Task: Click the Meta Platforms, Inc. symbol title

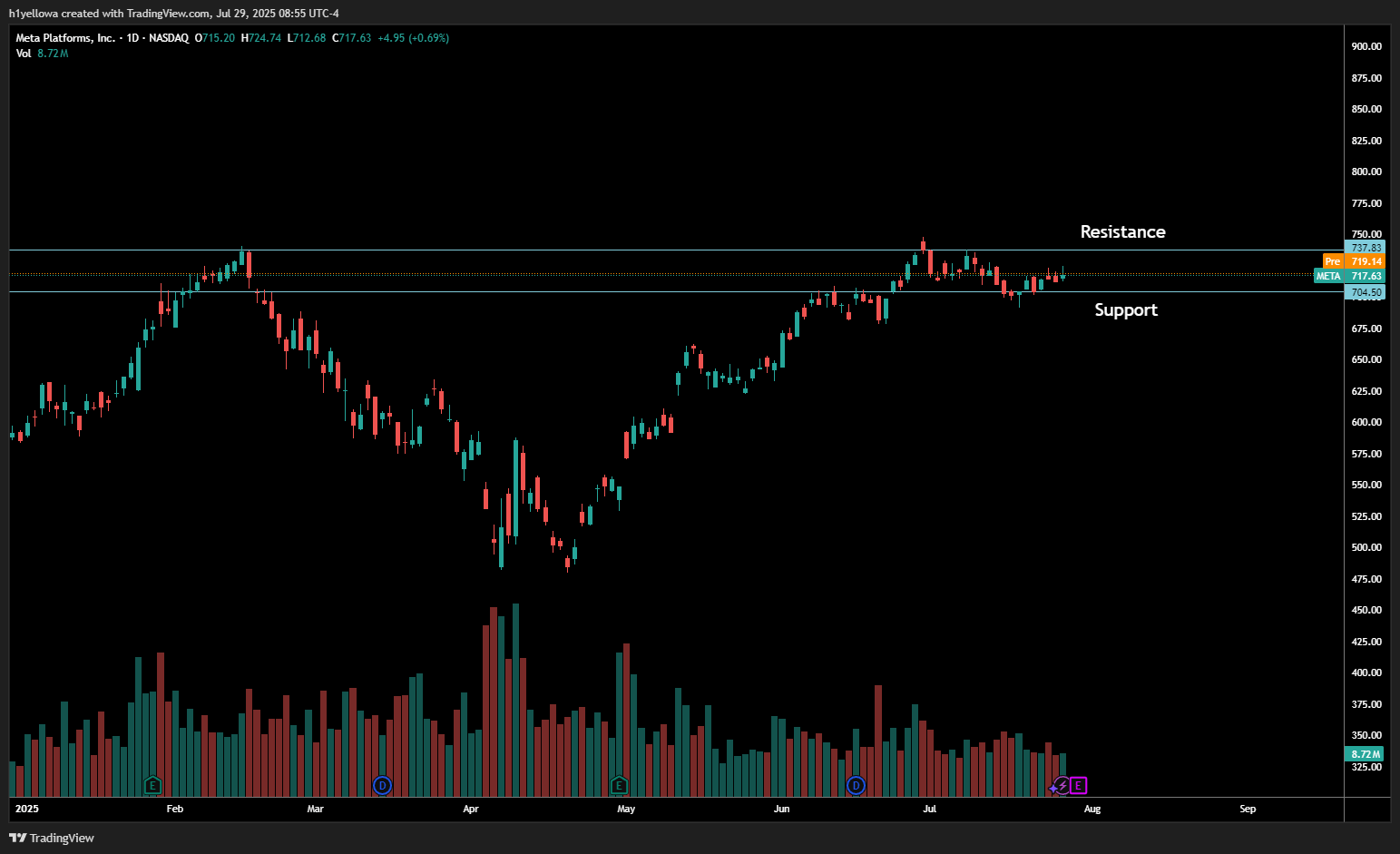Action: pyautogui.click(x=65, y=38)
